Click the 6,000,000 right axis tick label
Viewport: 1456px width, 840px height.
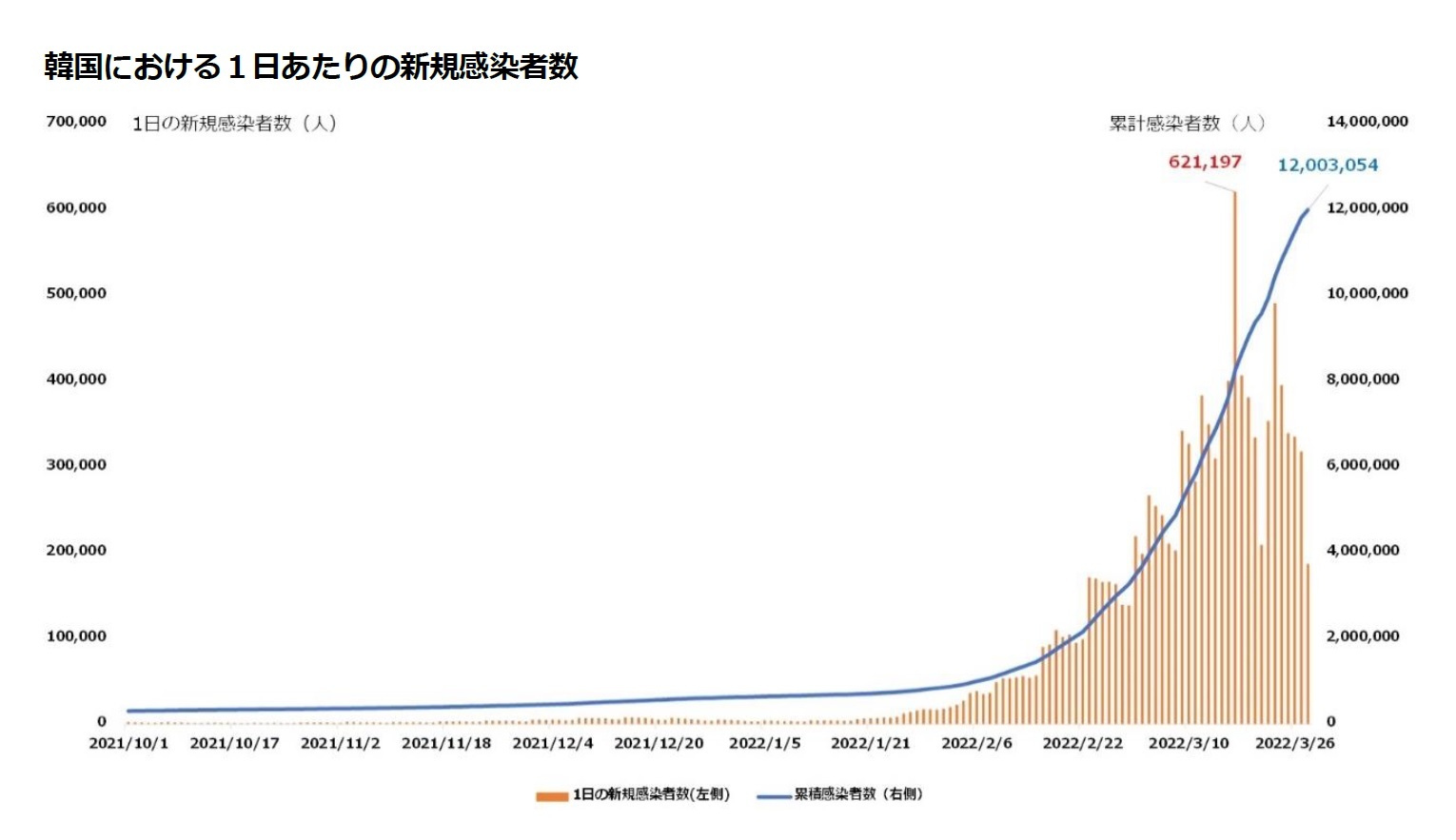[x=1363, y=464]
